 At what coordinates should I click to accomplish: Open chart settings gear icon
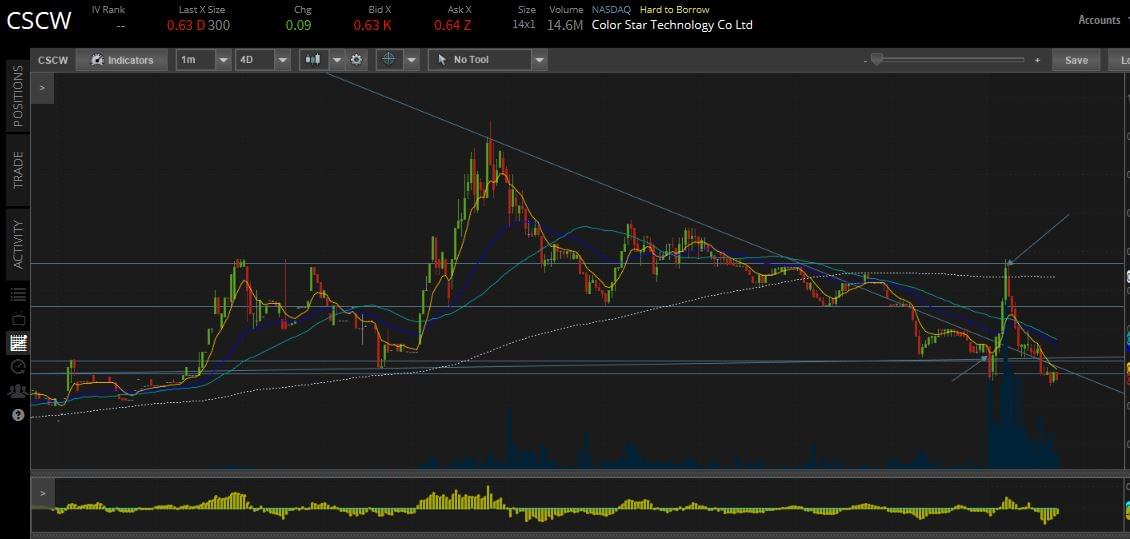tap(356, 60)
